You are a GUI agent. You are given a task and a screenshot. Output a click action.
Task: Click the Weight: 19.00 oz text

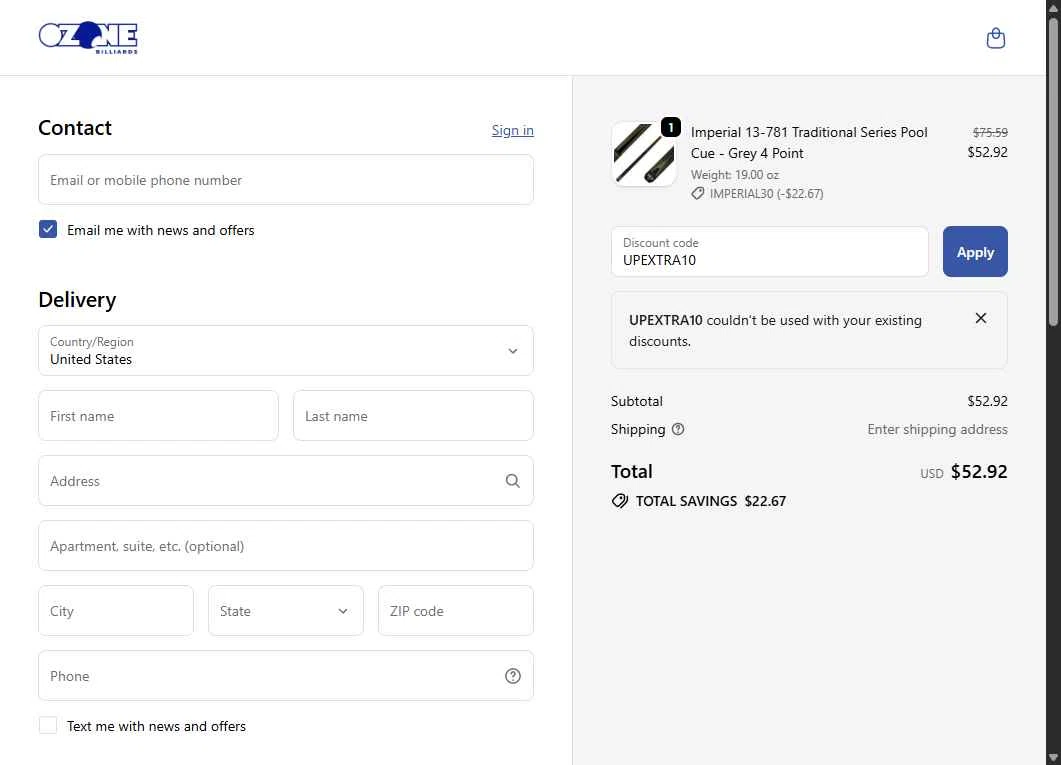735,175
